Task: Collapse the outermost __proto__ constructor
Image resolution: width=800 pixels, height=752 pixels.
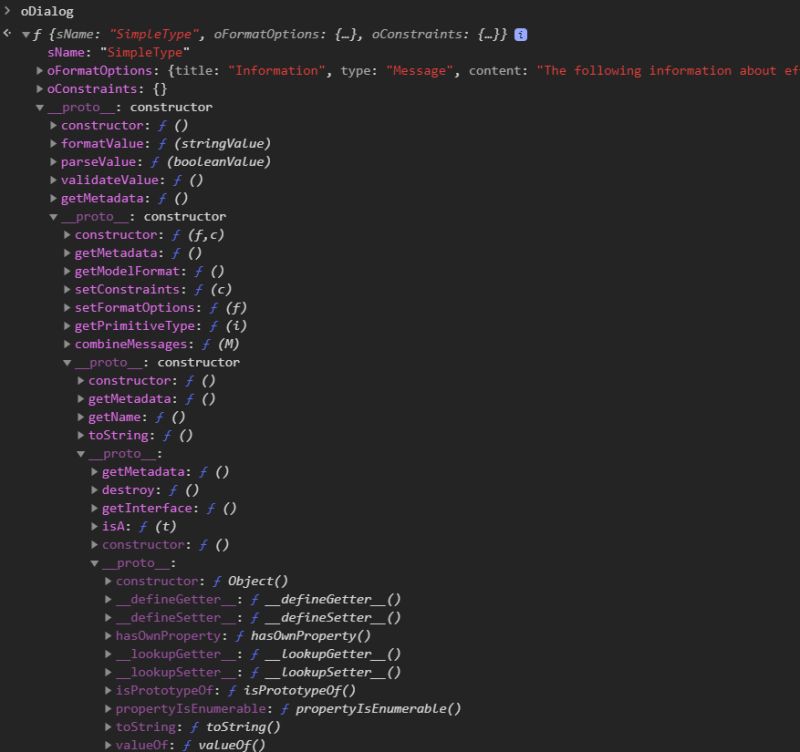Action: [x=40, y=107]
